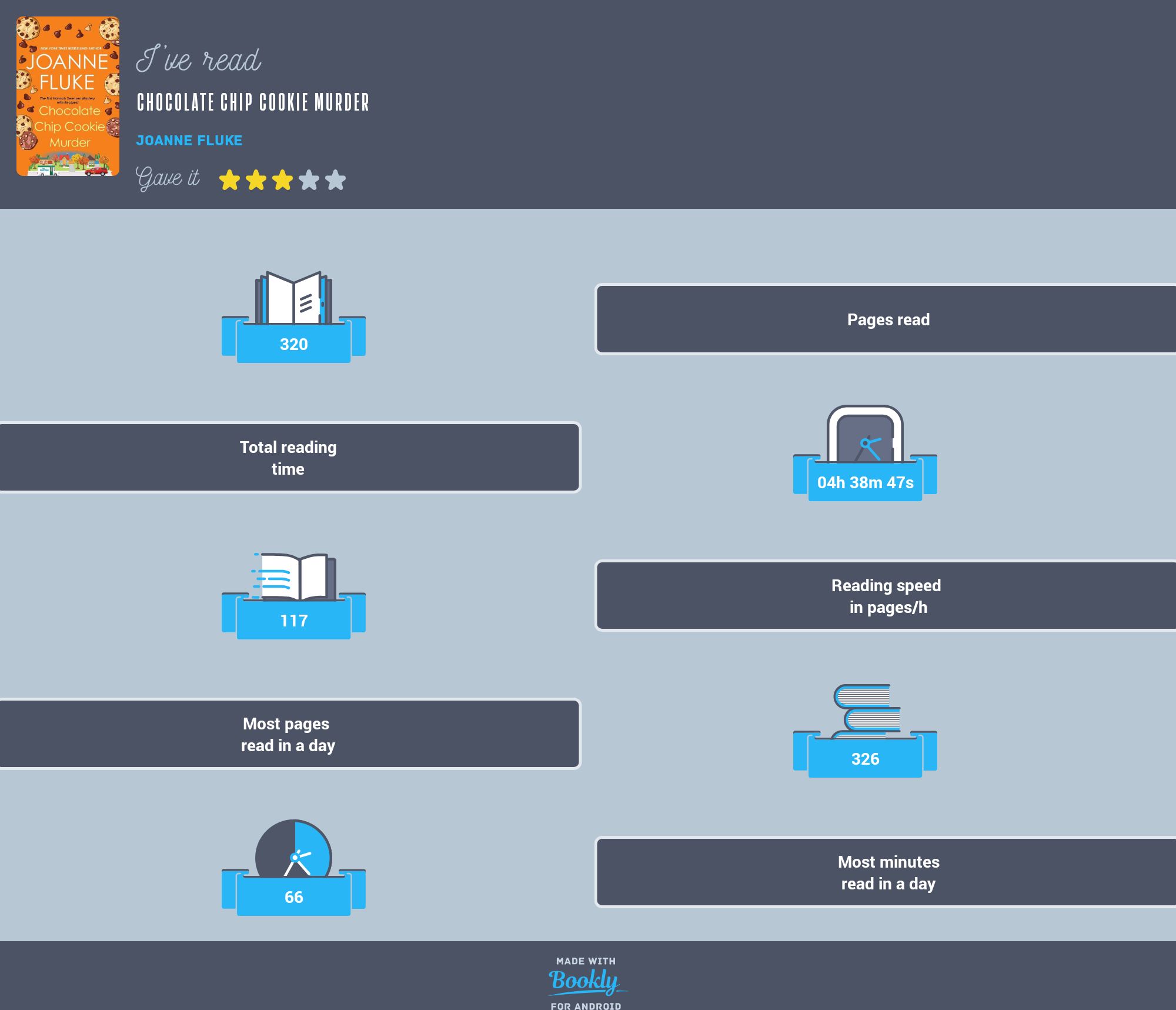1176x1010 pixels.
Task: Select the fourth grey rating star
Action: click(309, 180)
